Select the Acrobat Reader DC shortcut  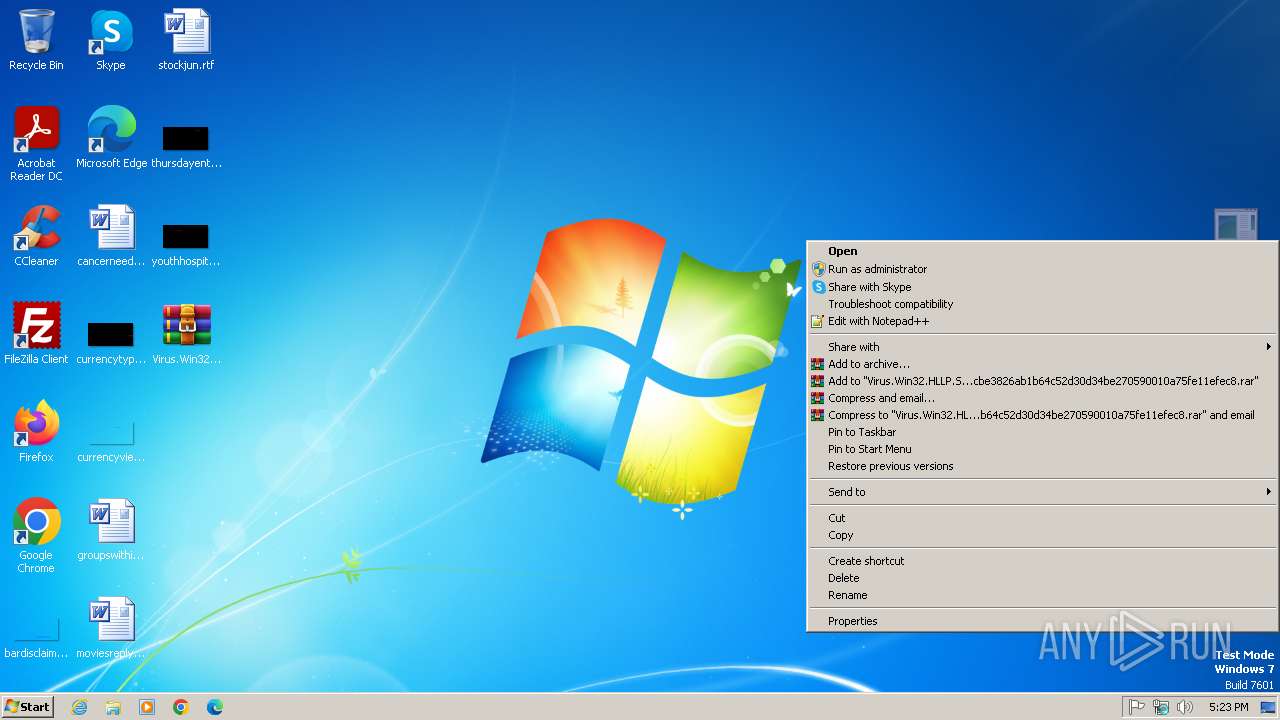pos(36,144)
